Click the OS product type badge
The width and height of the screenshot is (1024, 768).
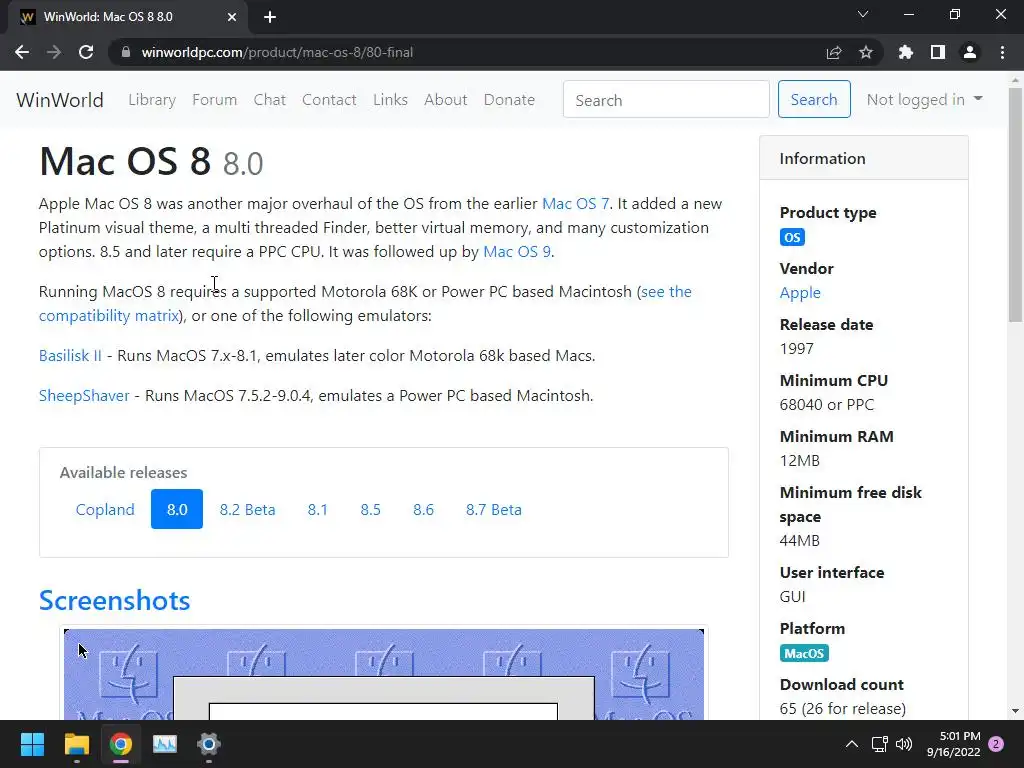coord(792,237)
